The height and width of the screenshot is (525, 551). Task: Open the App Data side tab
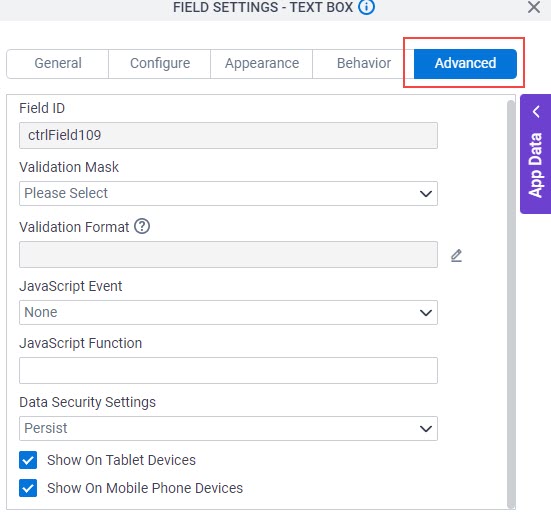tap(536, 165)
